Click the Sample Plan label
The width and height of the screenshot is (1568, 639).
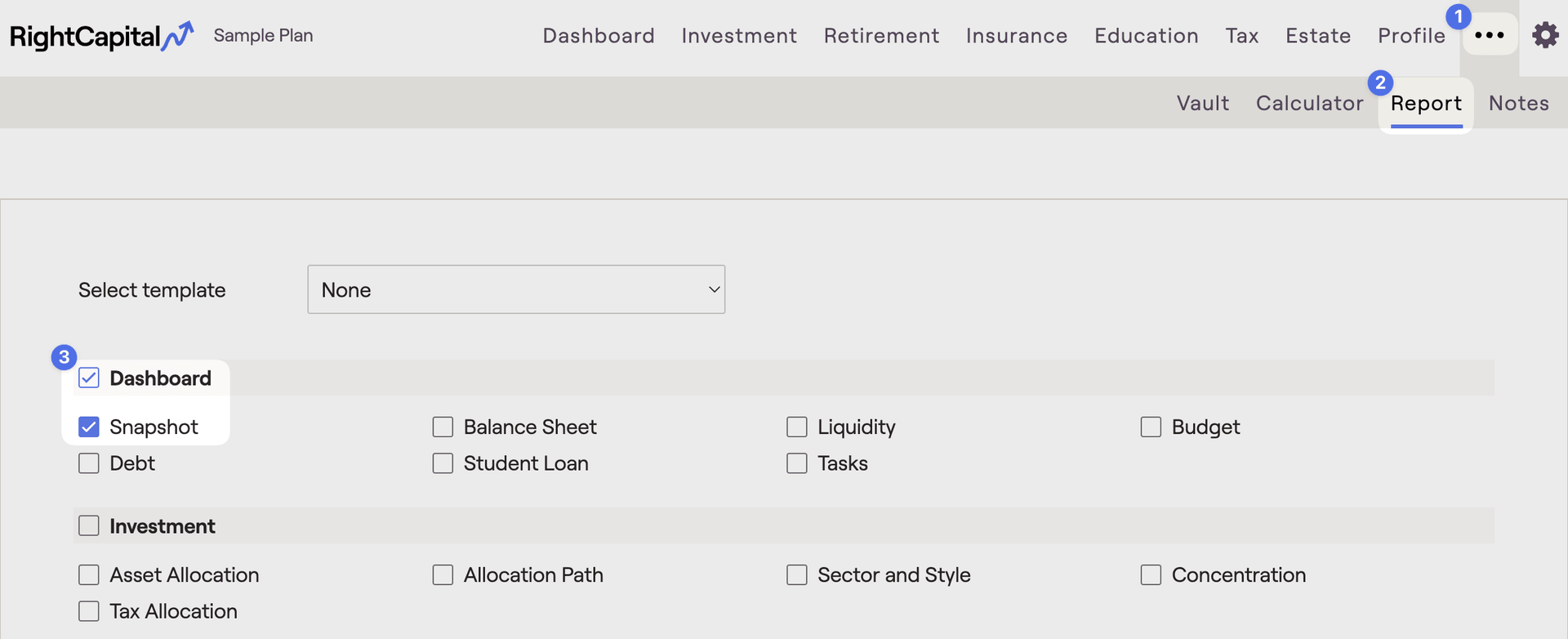[263, 35]
